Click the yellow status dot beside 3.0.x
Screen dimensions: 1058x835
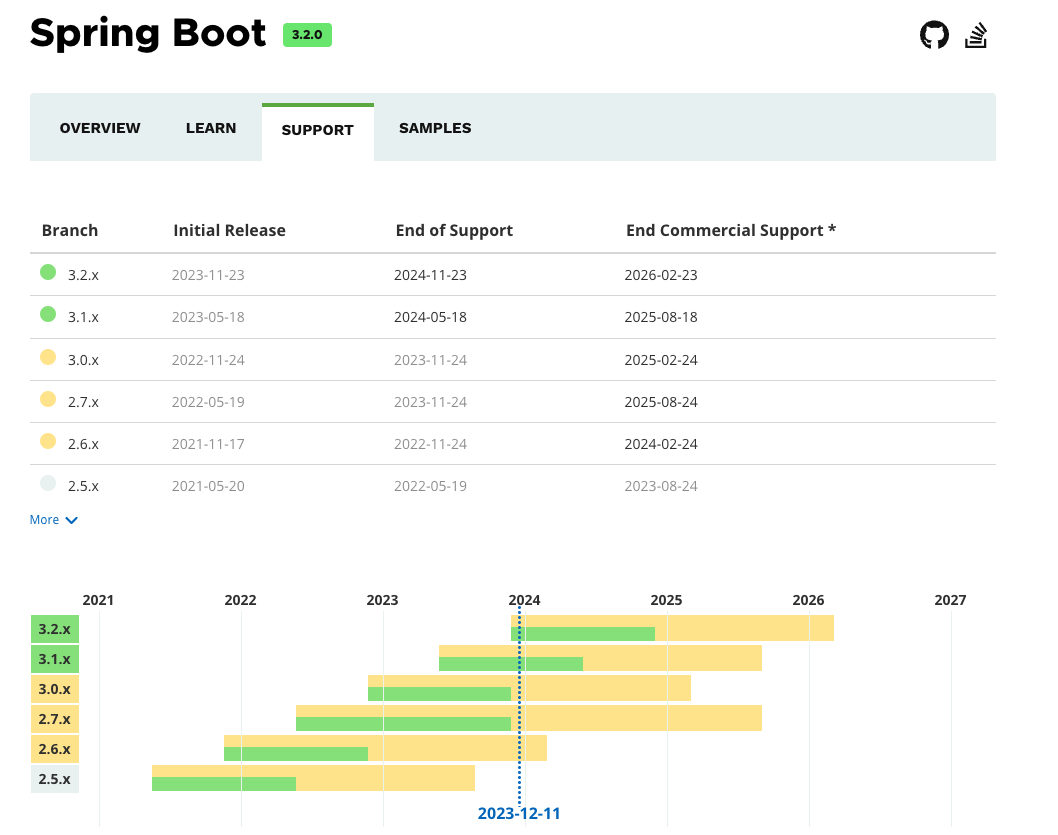pyautogui.click(x=46, y=357)
